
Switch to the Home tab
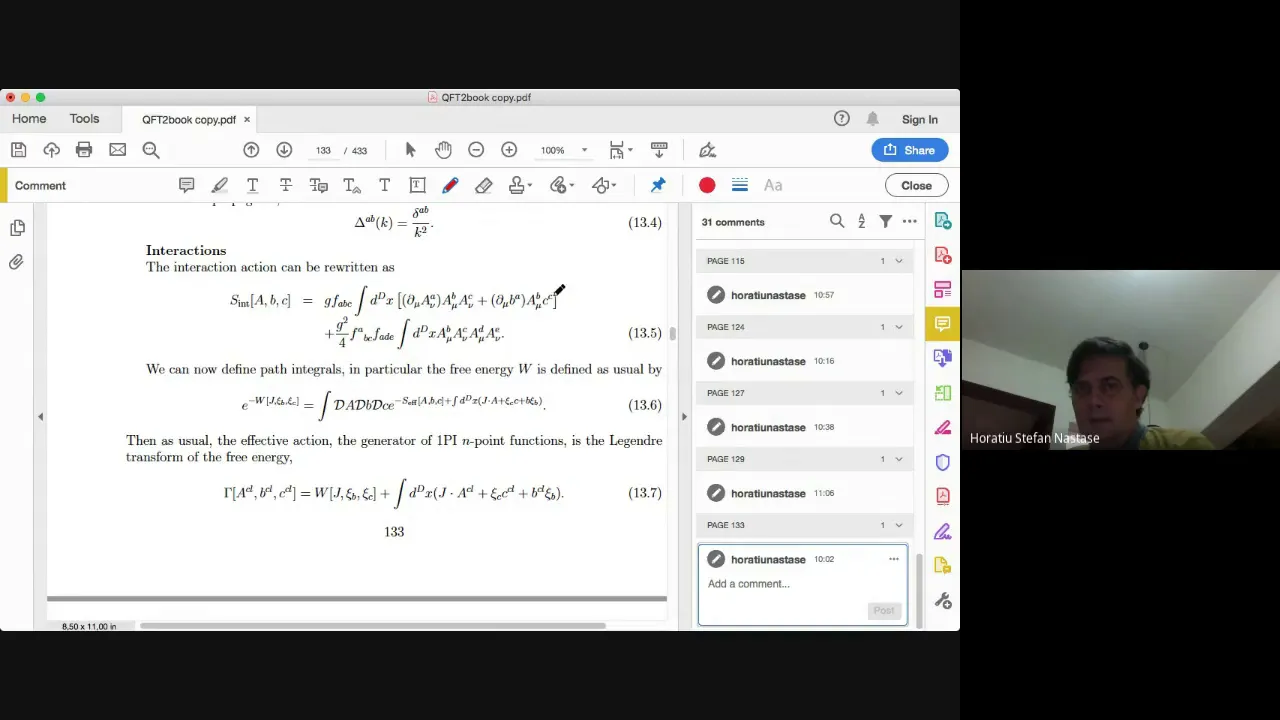(x=29, y=119)
